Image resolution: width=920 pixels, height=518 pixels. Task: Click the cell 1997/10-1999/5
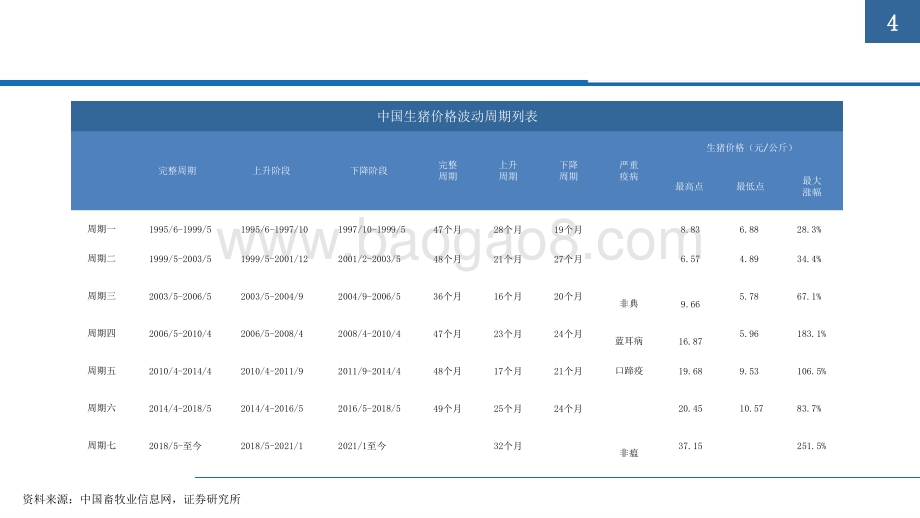click(x=371, y=229)
